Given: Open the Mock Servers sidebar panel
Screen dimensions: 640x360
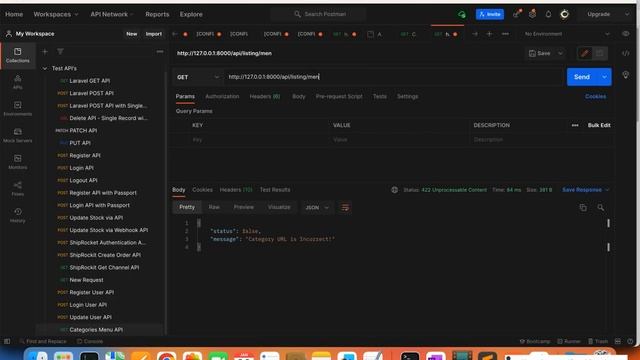Looking at the screenshot, I should 18,135.
